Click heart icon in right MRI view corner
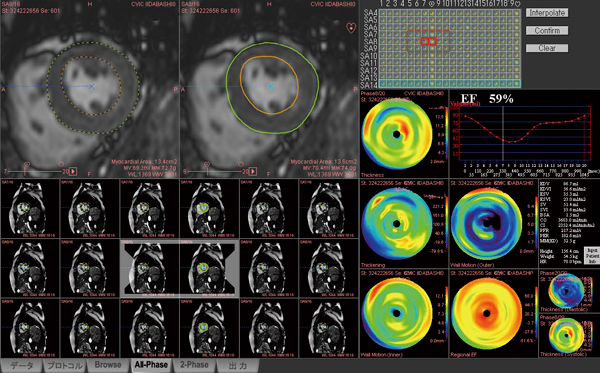 point(351,28)
